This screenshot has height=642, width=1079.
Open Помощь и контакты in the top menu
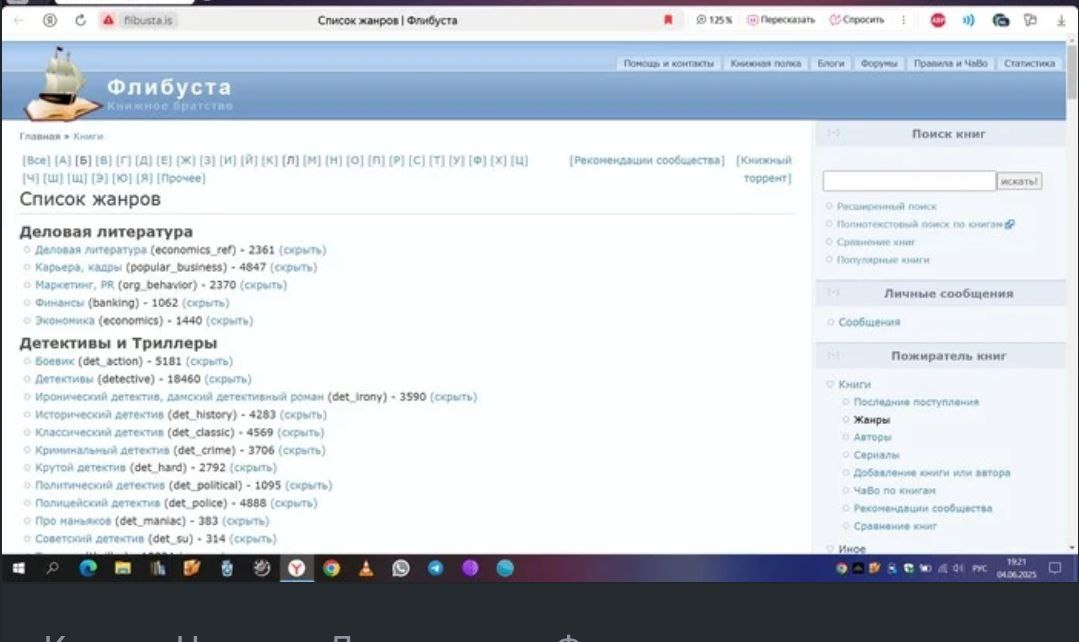668,63
